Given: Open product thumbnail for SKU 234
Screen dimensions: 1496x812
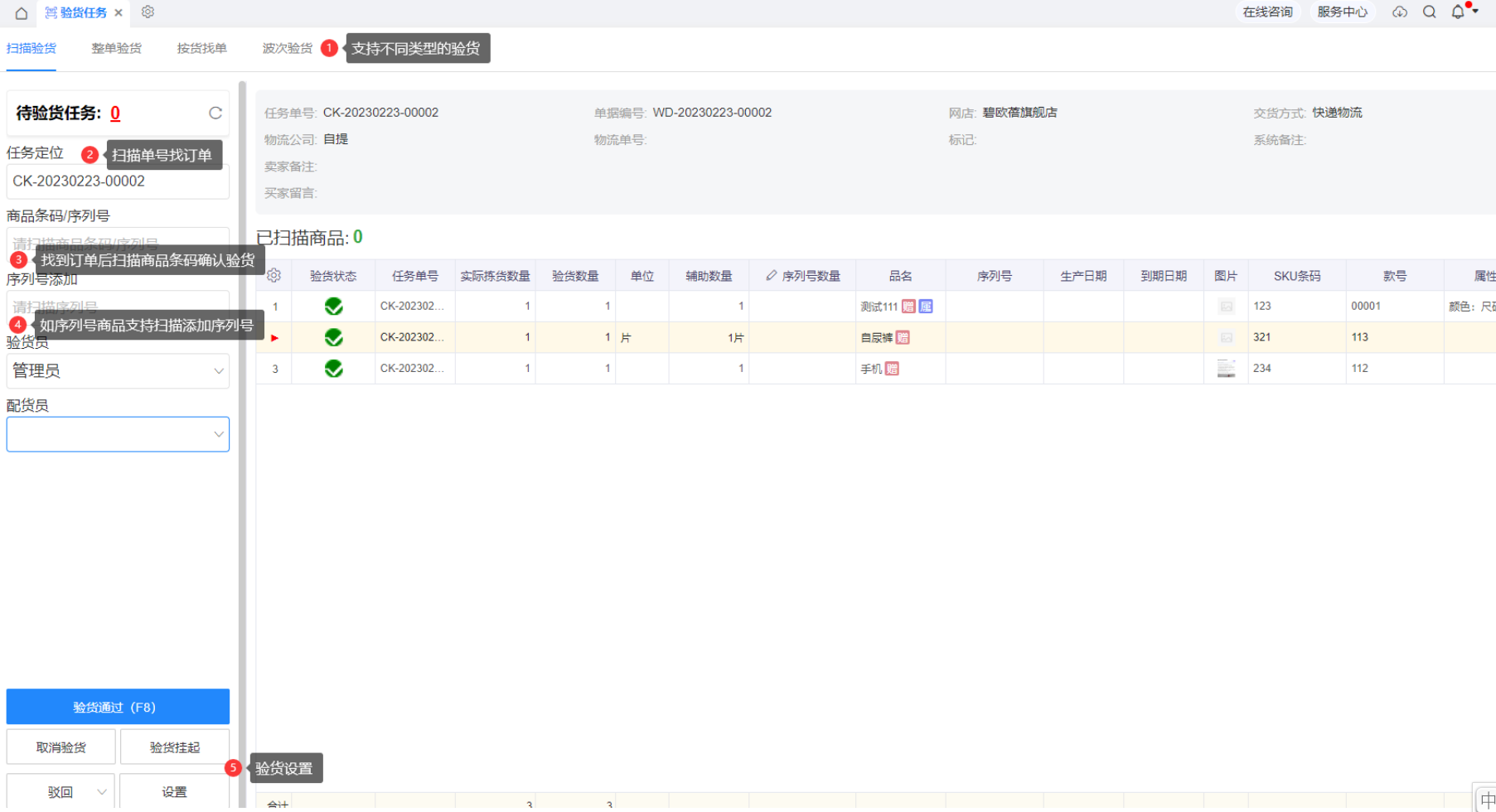Looking at the screenshot, I should coord(1227,369).
